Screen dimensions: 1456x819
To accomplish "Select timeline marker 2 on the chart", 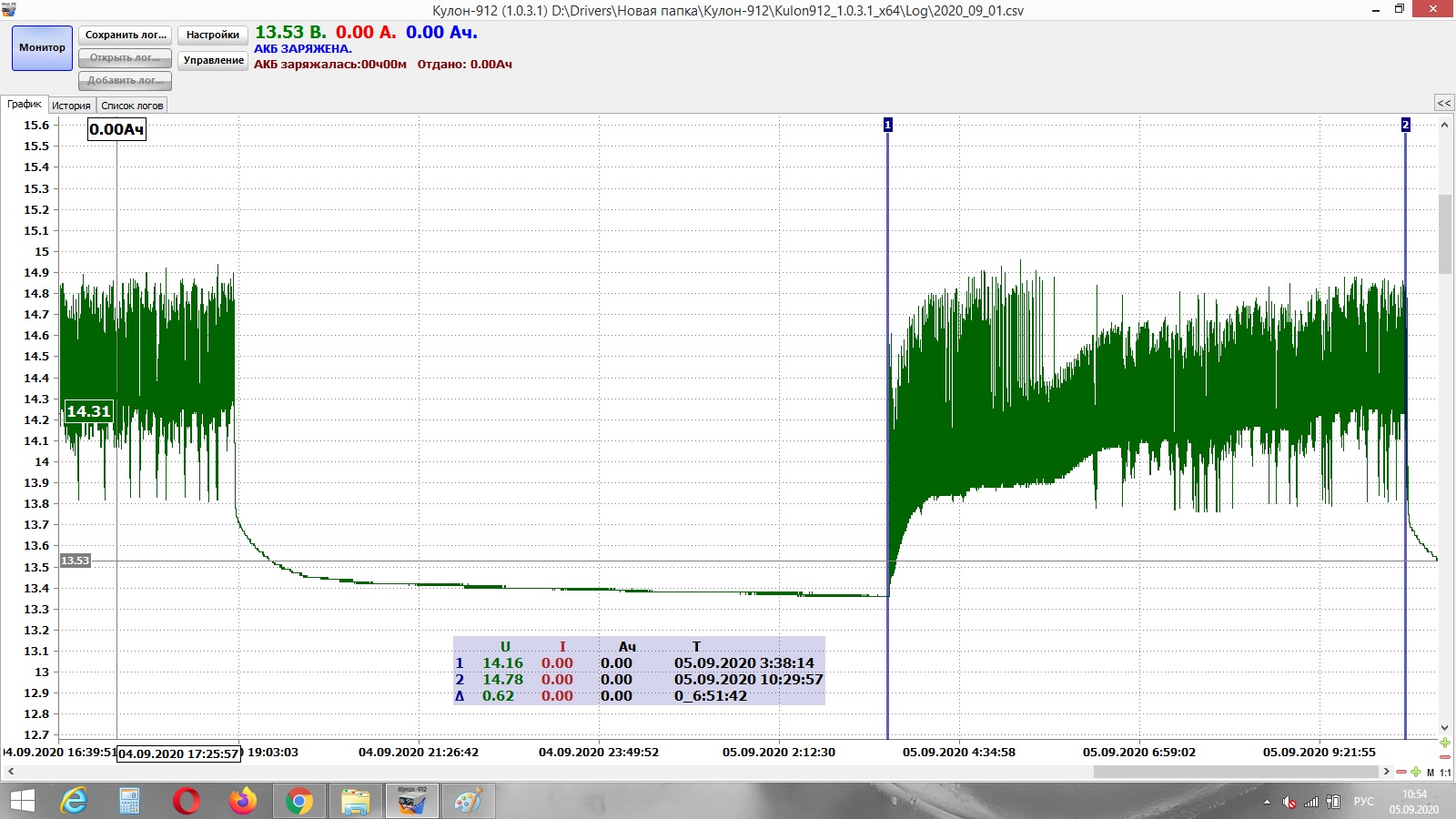I will [x=1405, y=125].
